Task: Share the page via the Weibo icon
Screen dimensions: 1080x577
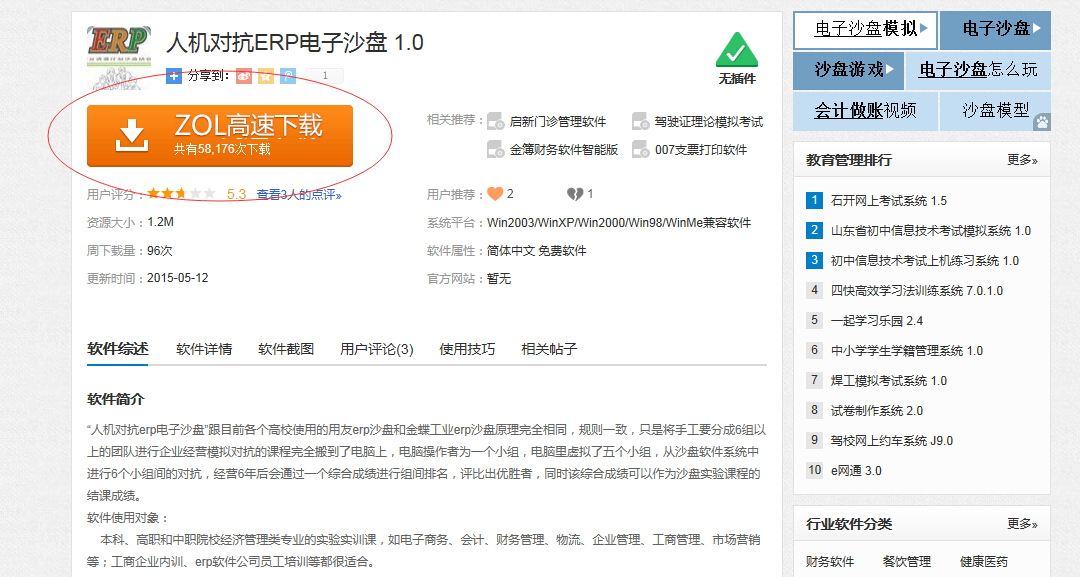Action: pos(244,75)
